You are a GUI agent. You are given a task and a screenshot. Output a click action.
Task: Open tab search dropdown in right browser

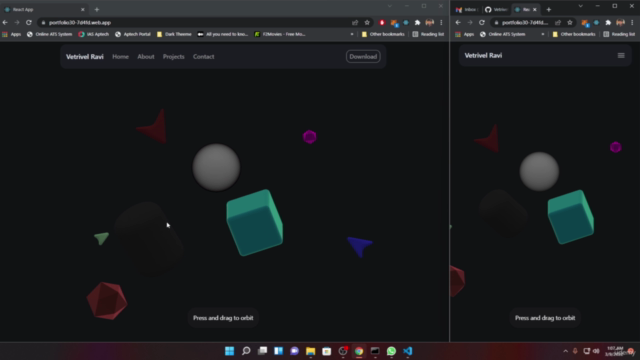pos(580,6)
